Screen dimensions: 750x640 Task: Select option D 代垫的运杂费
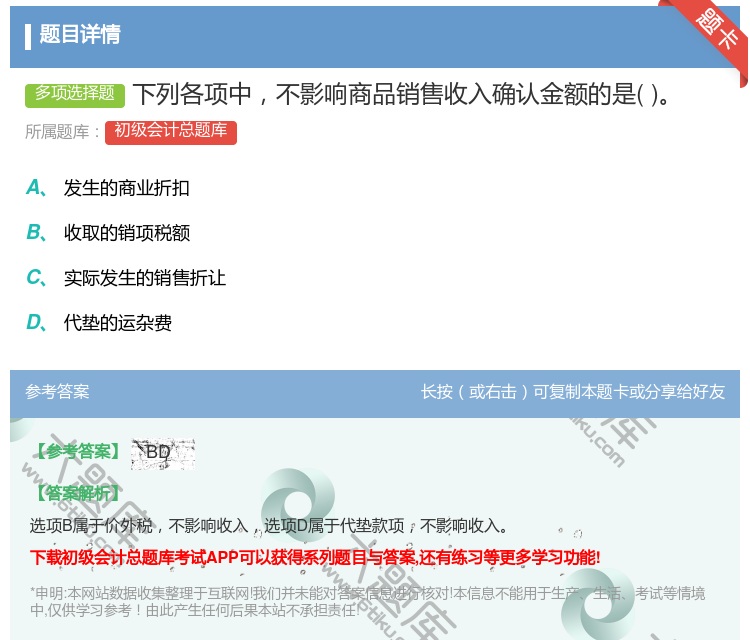[x=118, y=323]
